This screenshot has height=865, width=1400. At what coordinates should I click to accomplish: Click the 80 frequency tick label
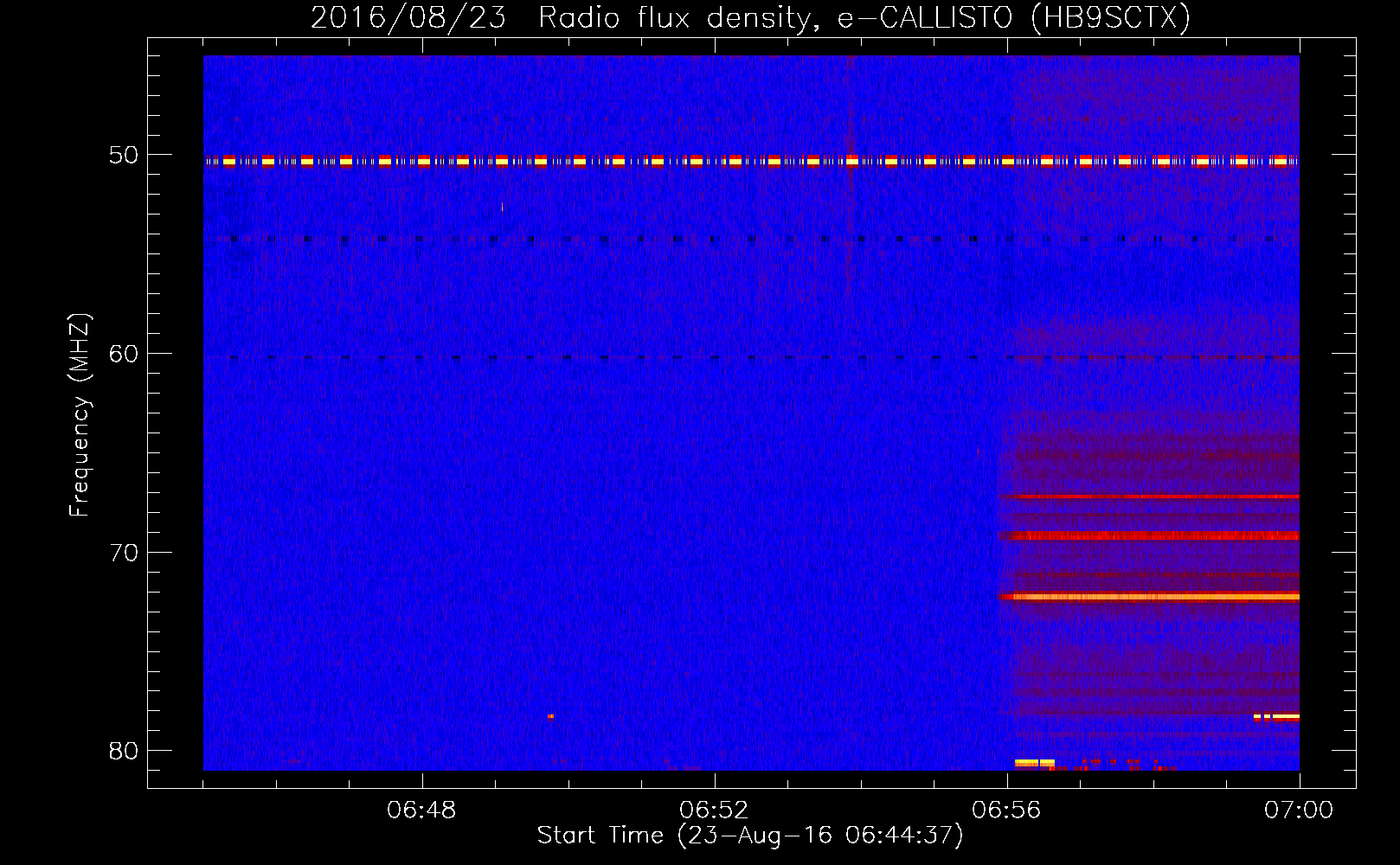click(x=124, y=751)
